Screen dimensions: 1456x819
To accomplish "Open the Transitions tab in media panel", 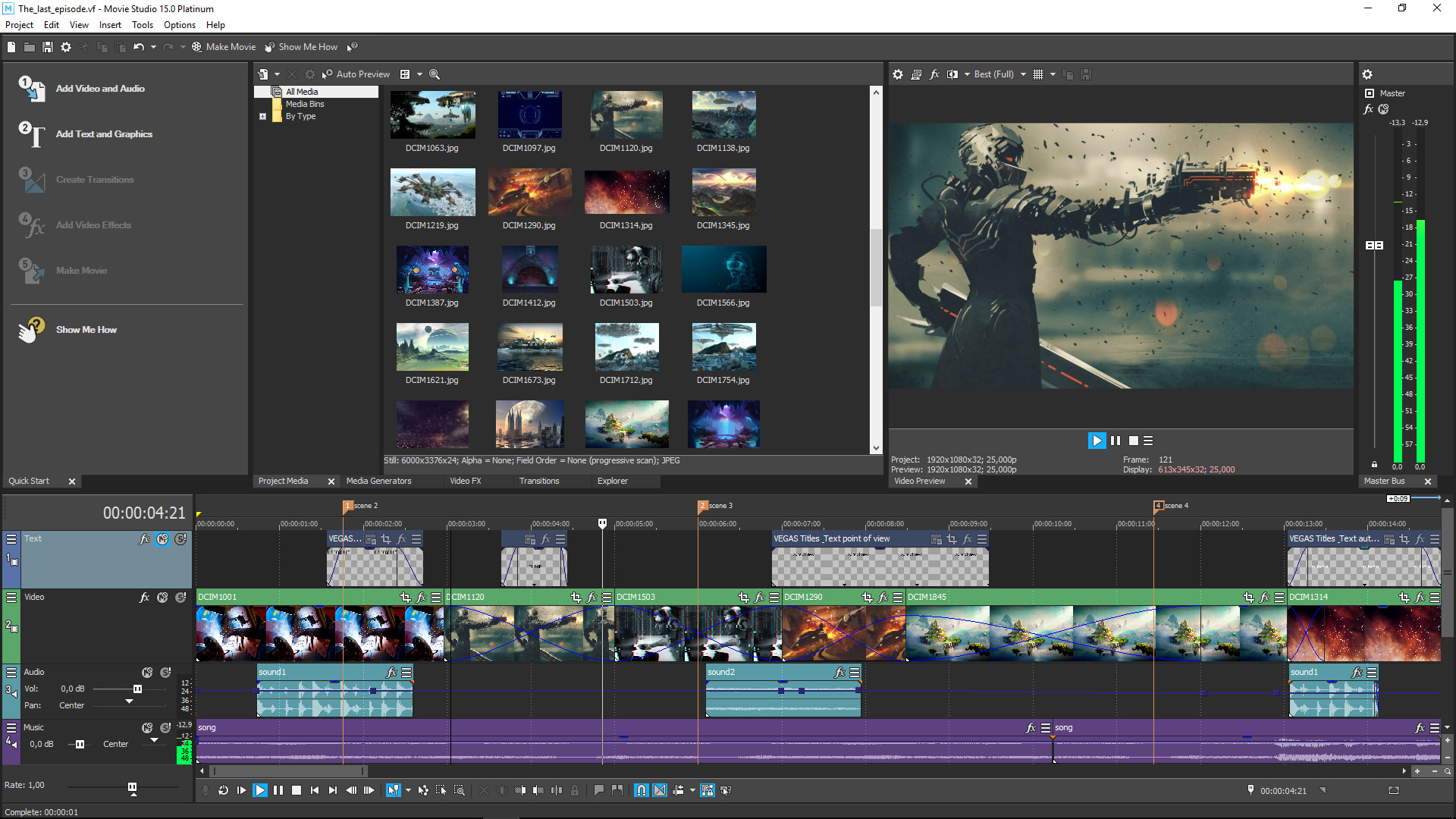I will coord(539,481).
